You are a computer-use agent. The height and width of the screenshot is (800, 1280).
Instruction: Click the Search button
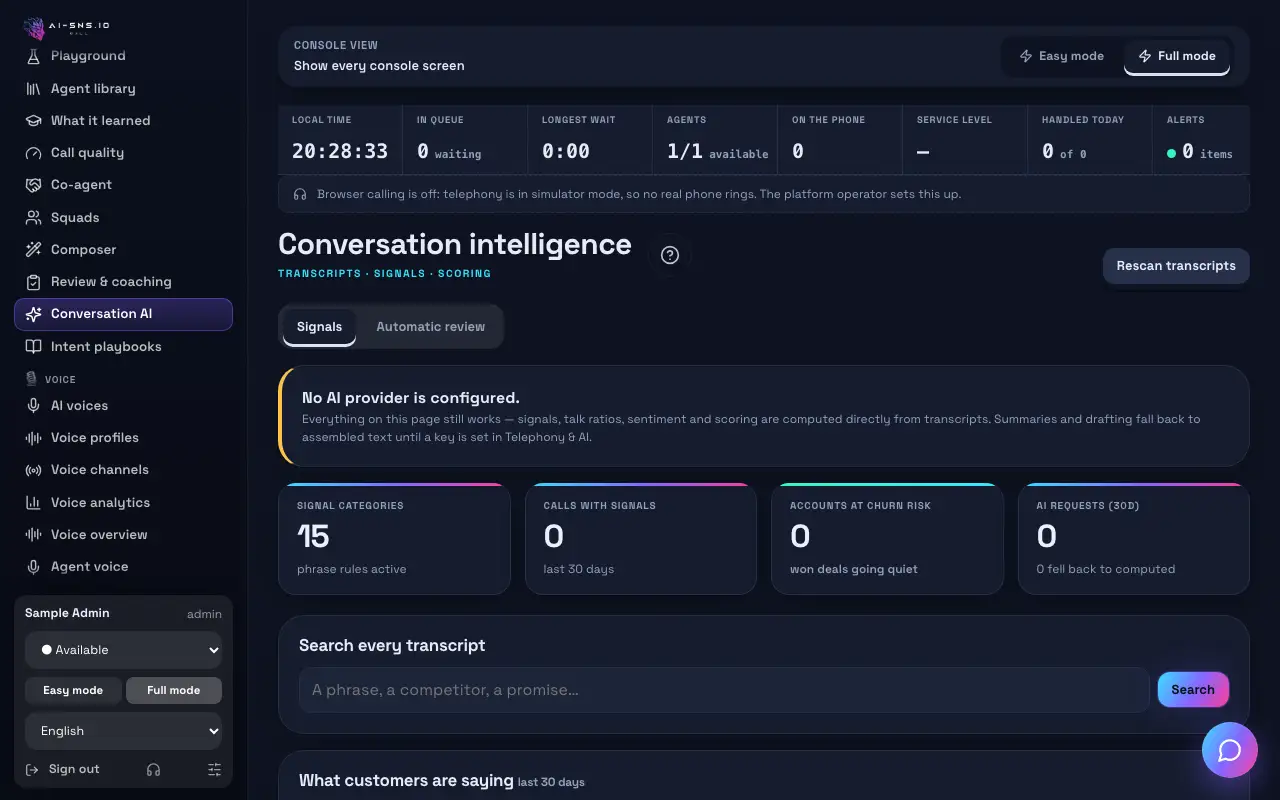1193,690
